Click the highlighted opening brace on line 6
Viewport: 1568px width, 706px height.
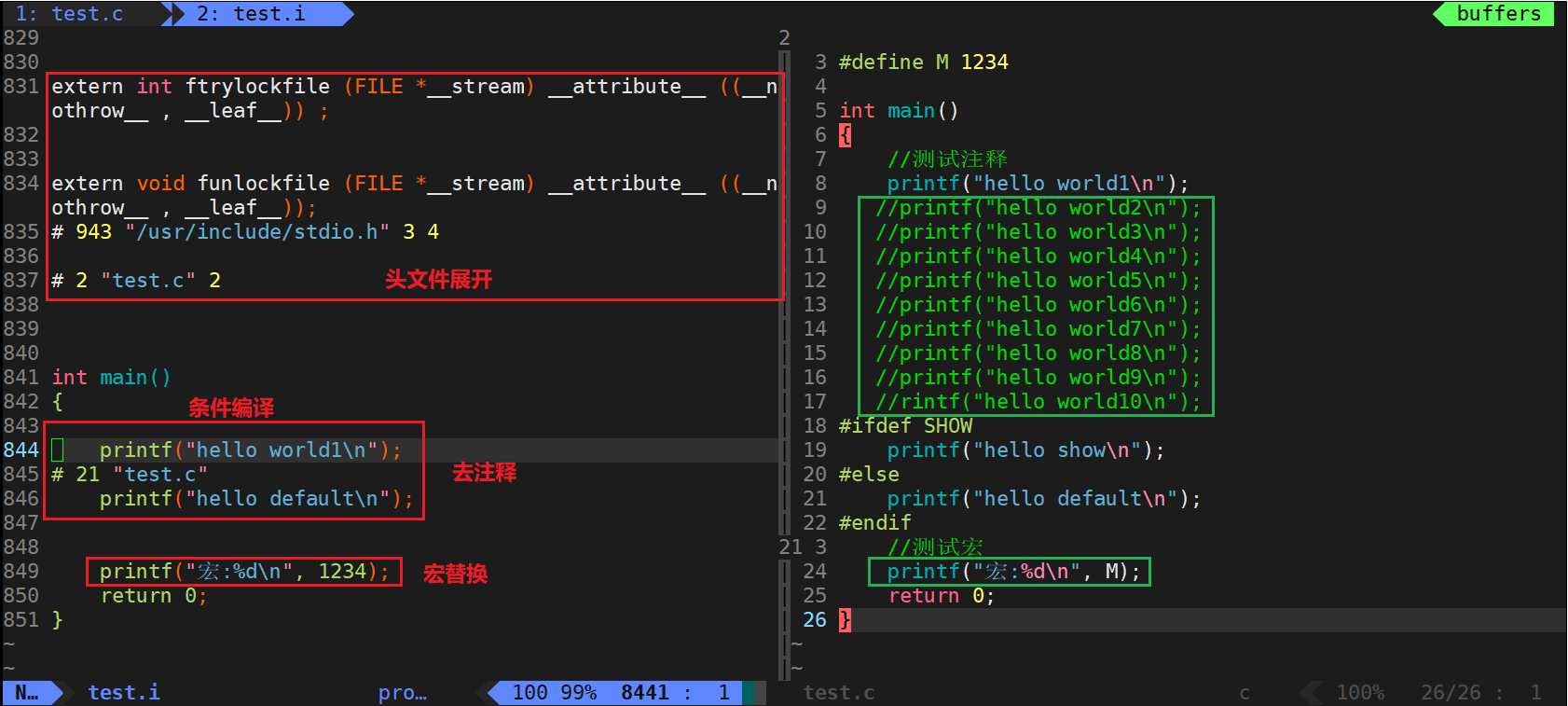[x=845, y=135]
